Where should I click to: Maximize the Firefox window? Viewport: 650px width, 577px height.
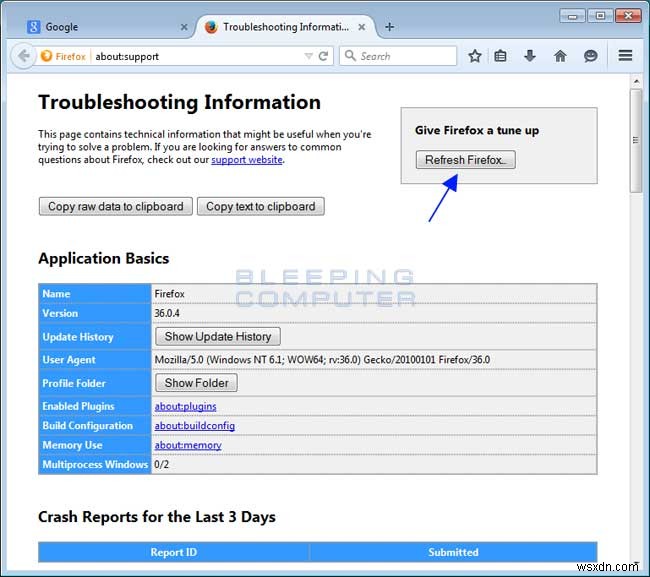pos(600,16)
